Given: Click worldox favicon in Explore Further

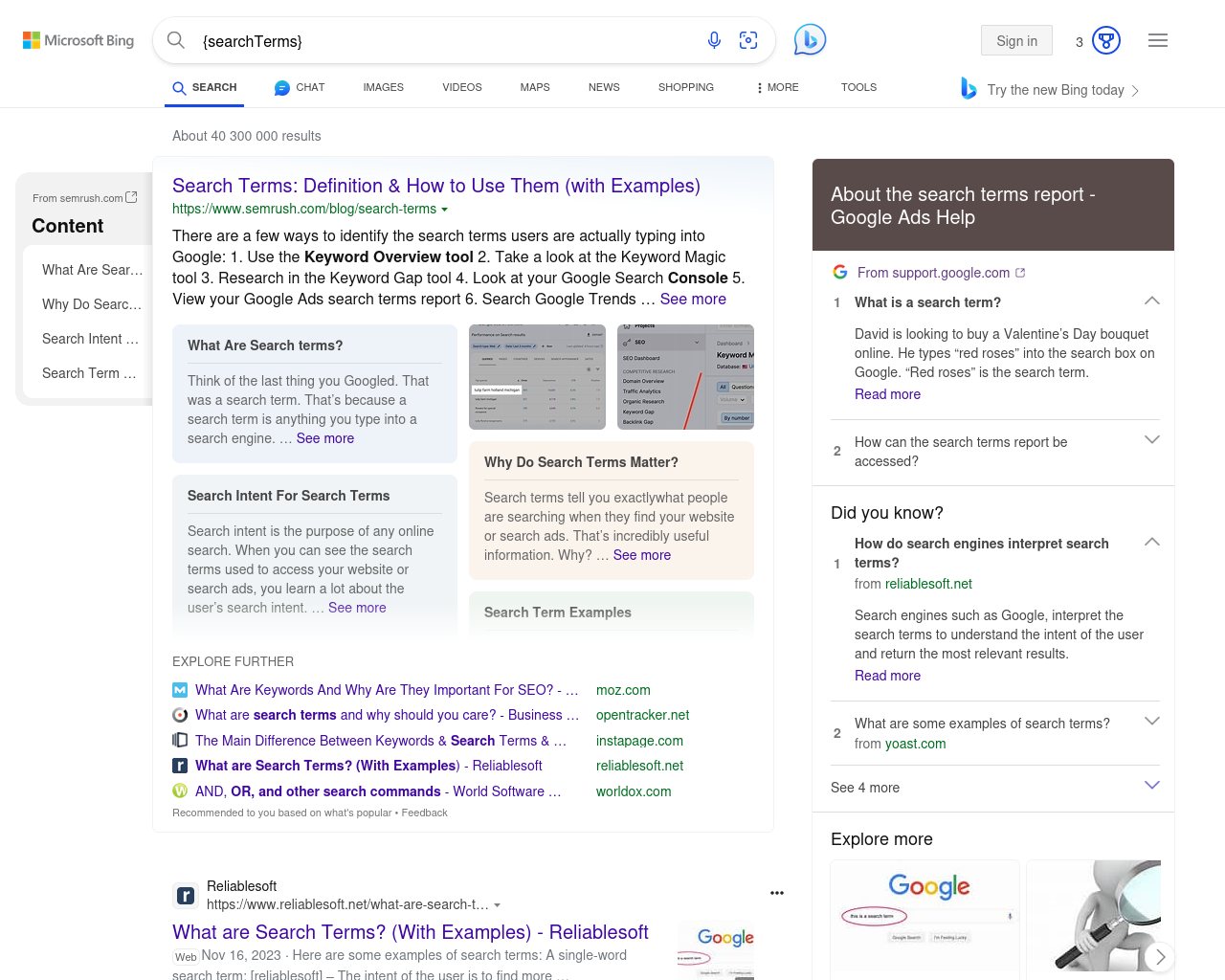Looking at the screenshot, I should coord(180,791).
